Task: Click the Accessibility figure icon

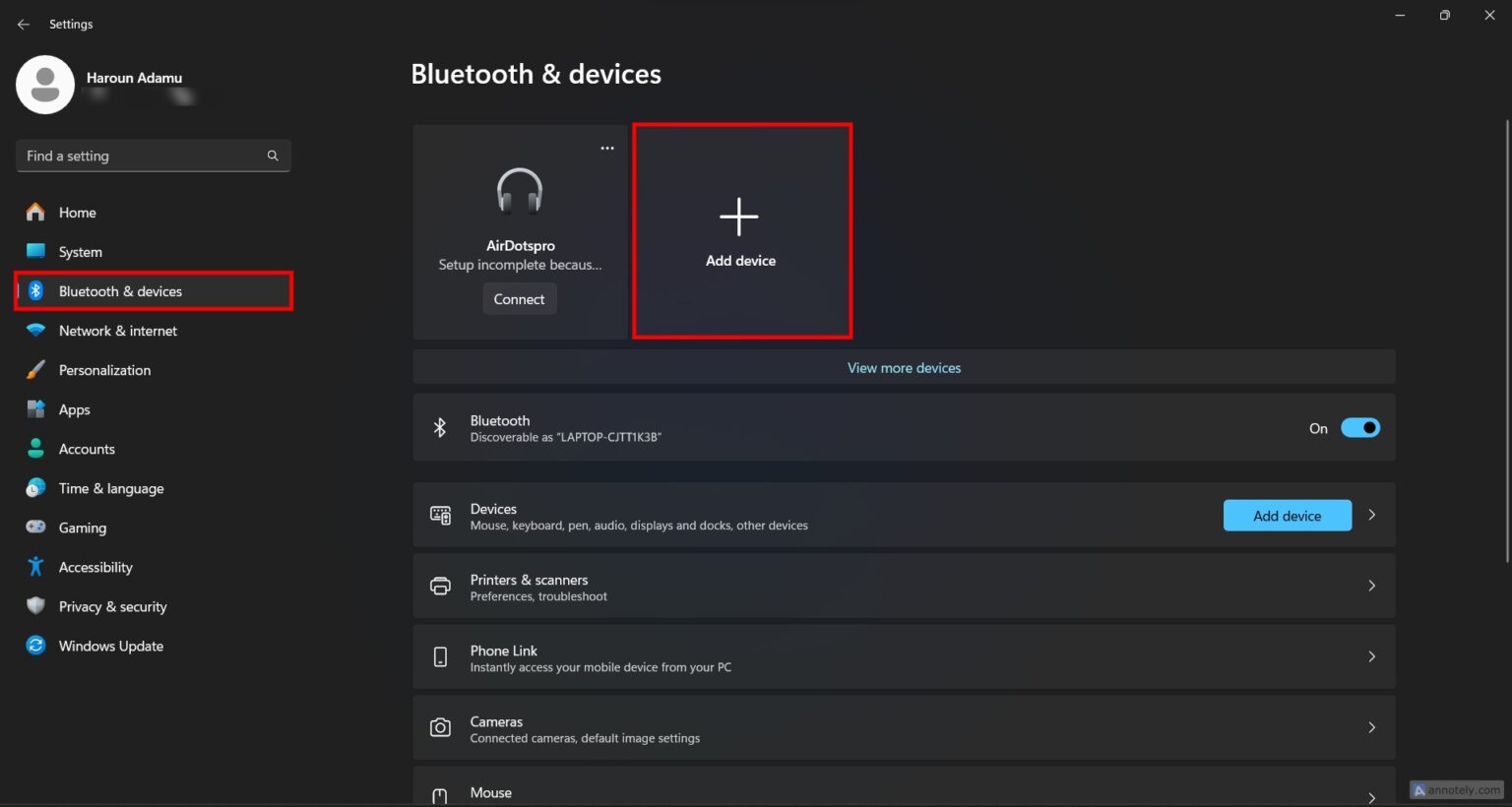Action: point(35,567)
